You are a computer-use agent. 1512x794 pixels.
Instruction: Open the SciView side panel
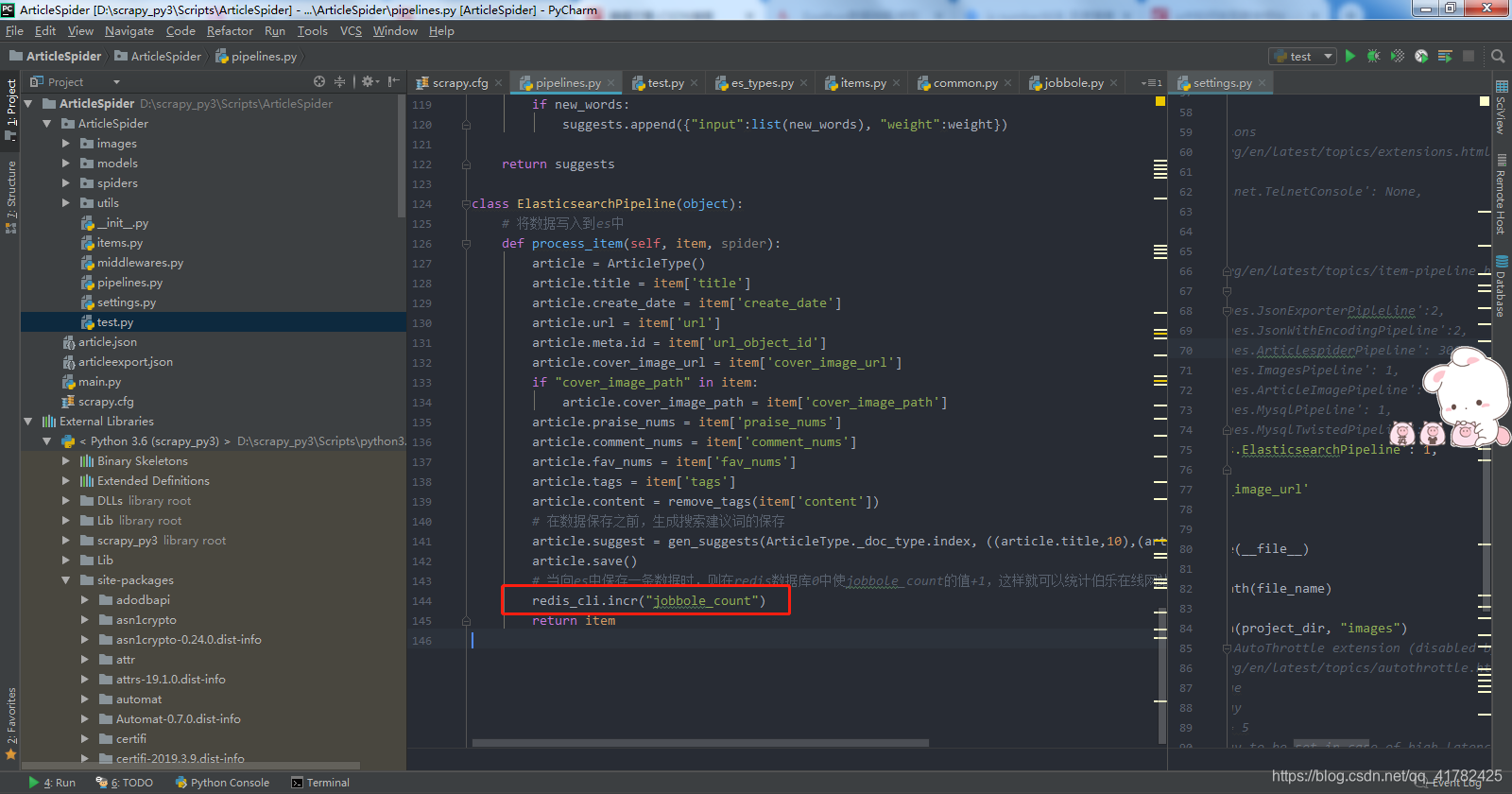point(1501,107)
